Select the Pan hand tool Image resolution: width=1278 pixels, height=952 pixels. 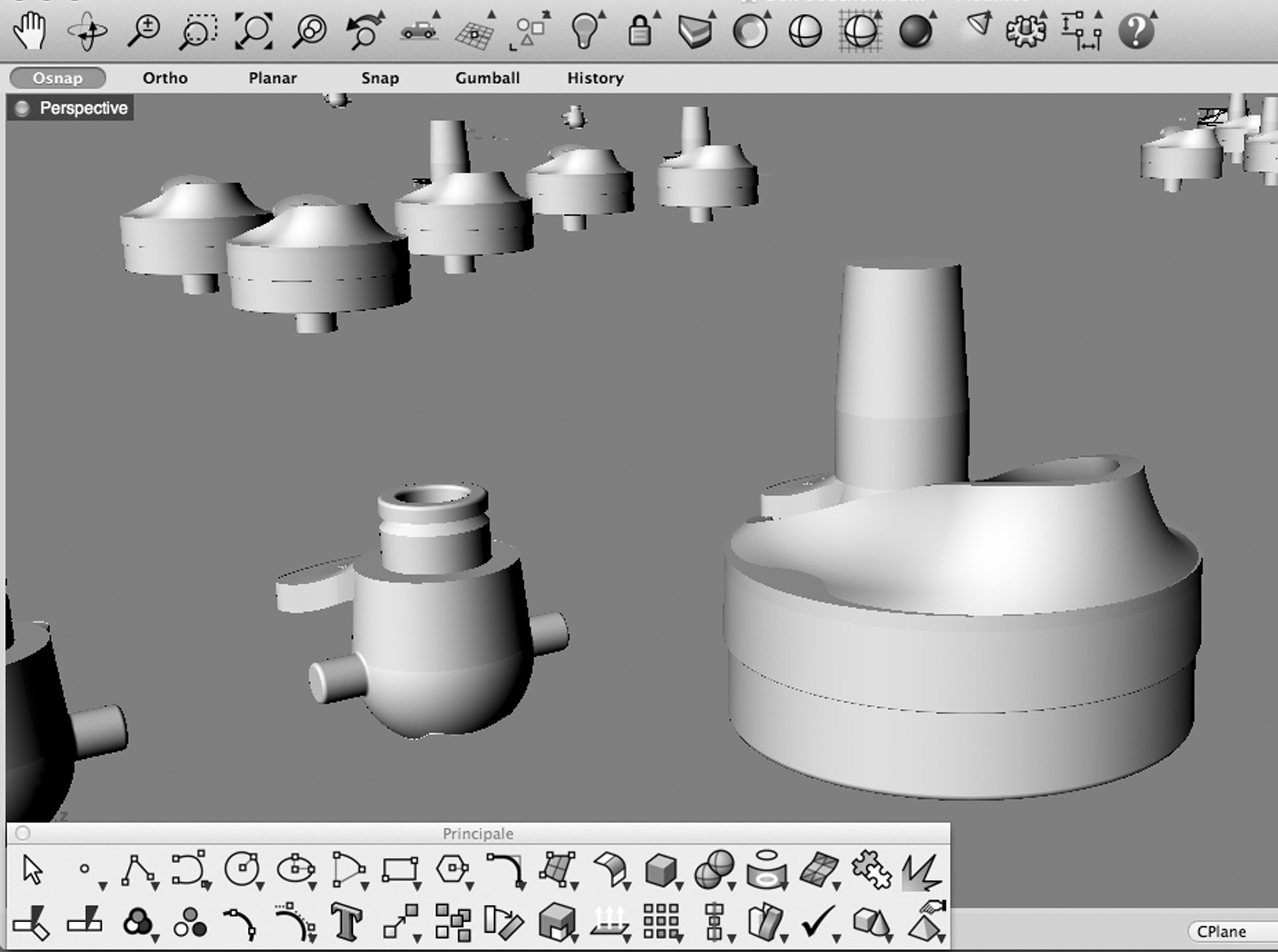pos(31,32)
